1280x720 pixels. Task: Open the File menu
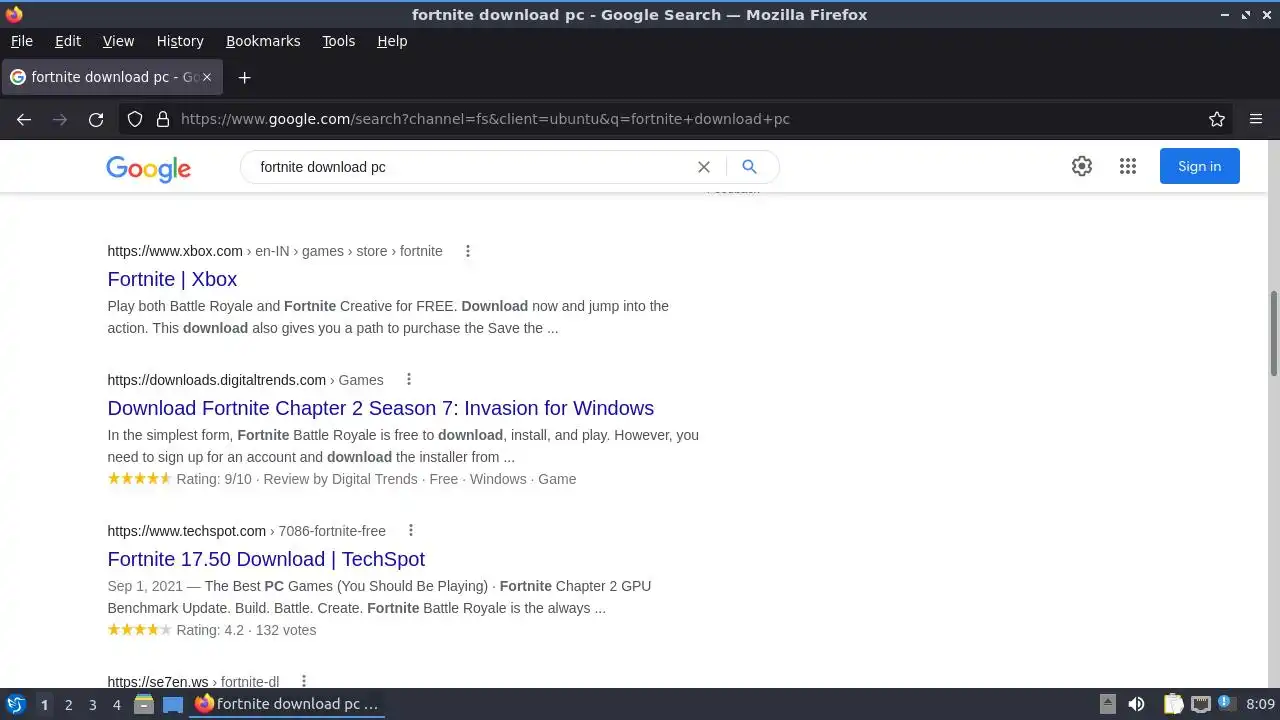21,41
